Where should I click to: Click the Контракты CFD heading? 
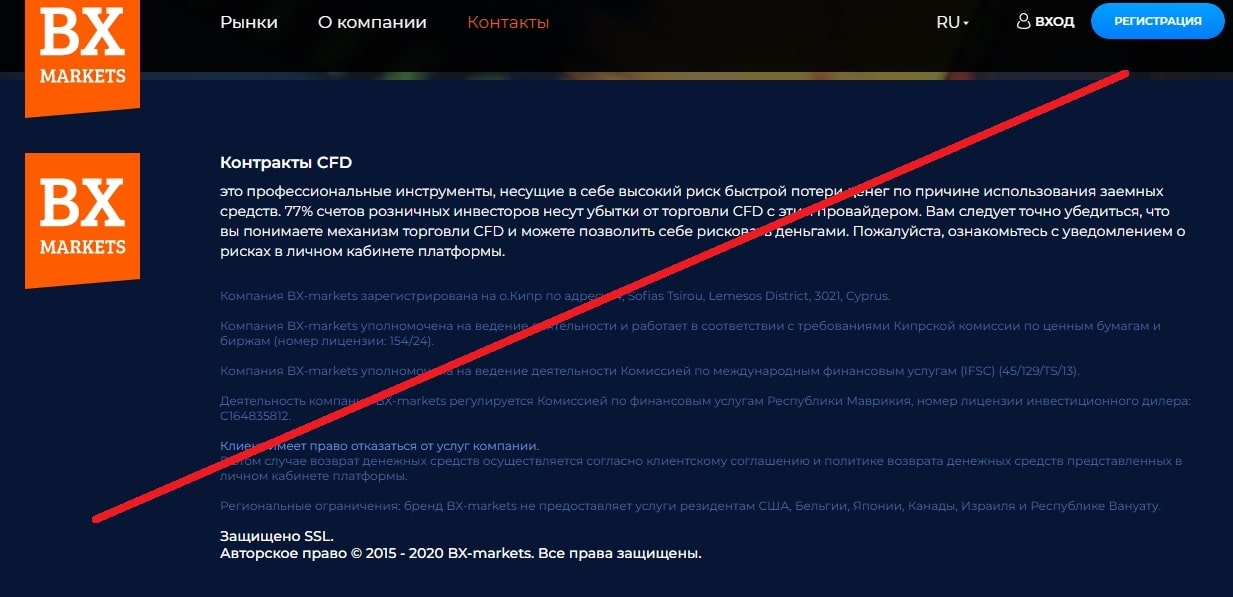click(x=286, y=162)
